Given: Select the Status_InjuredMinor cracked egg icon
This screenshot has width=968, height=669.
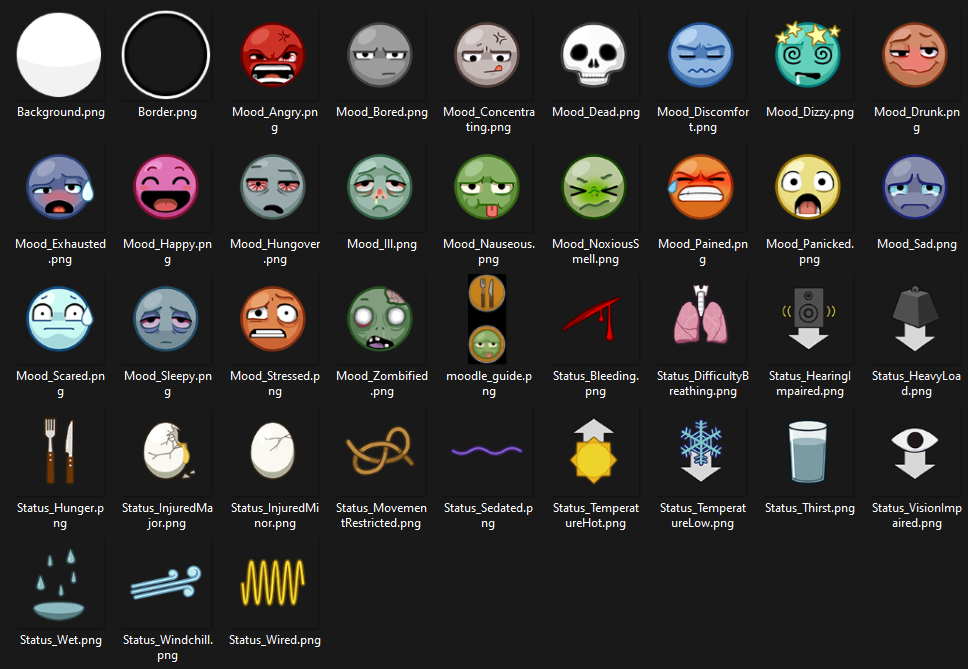Looking at the screenshot, I should coord(273,451).
